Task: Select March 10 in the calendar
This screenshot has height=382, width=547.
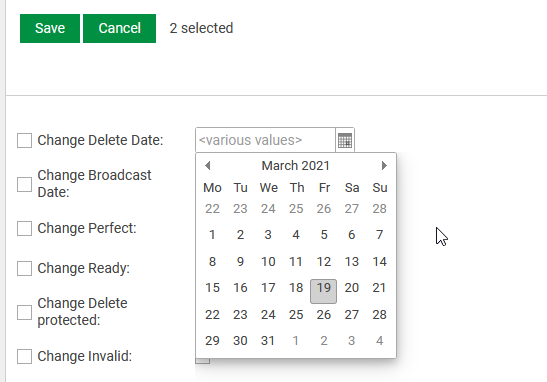Action: [268, 262]
